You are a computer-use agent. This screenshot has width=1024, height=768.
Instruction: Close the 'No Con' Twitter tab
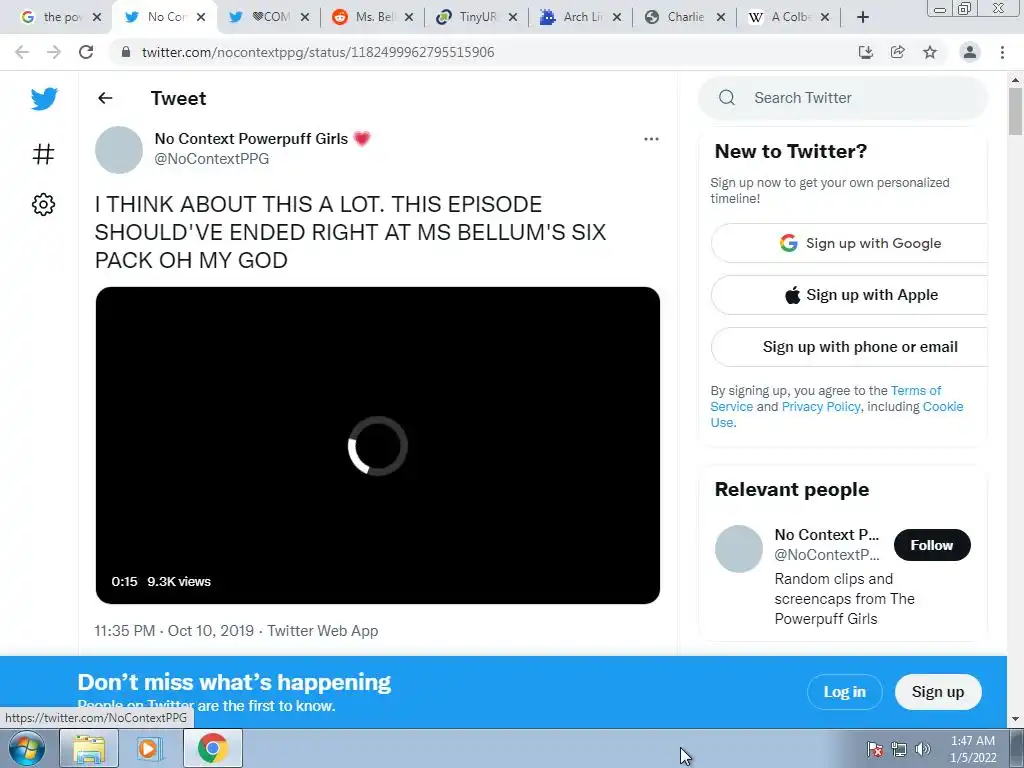(201, 17)
